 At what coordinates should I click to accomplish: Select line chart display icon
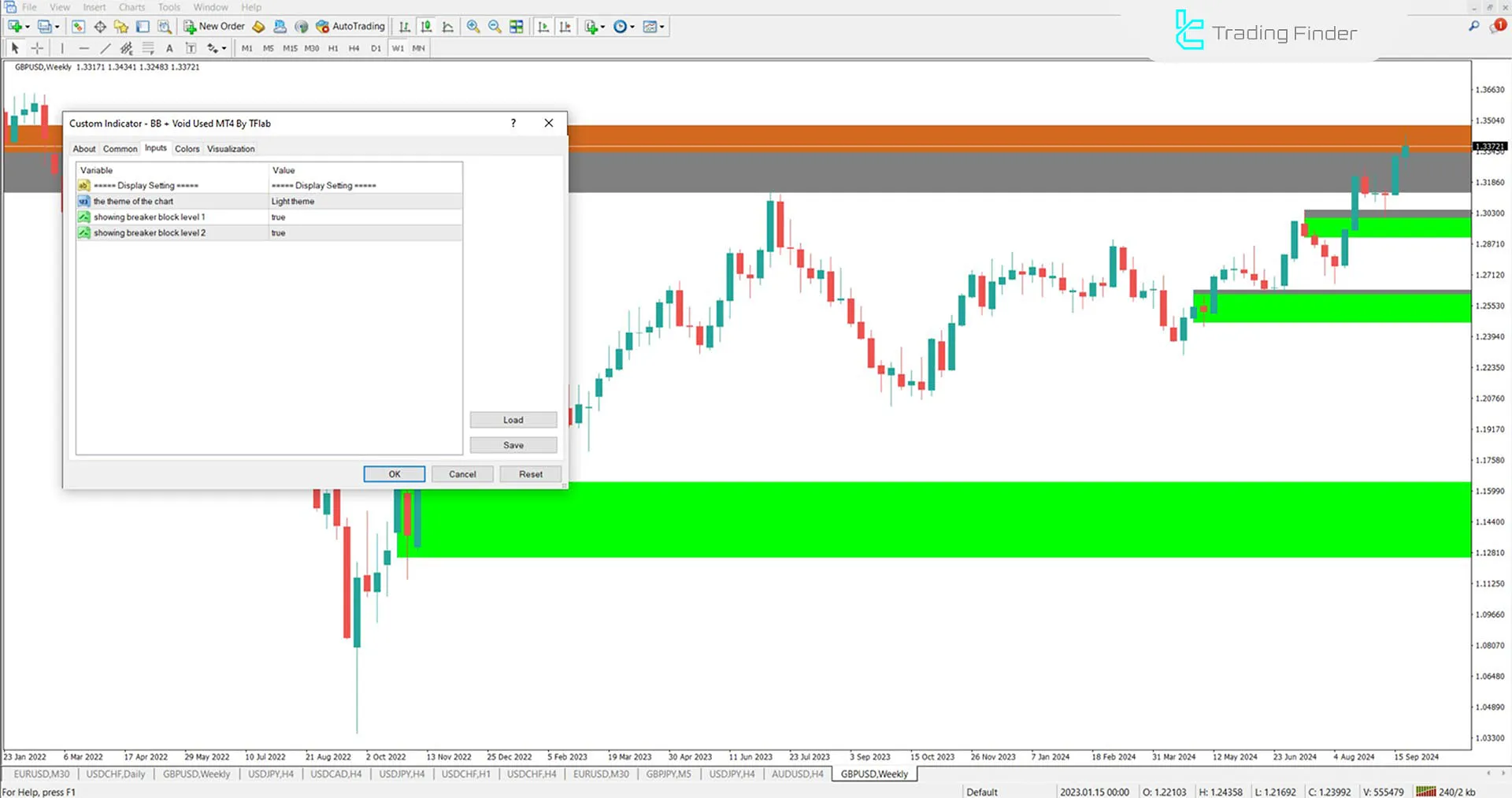point(448,27)
